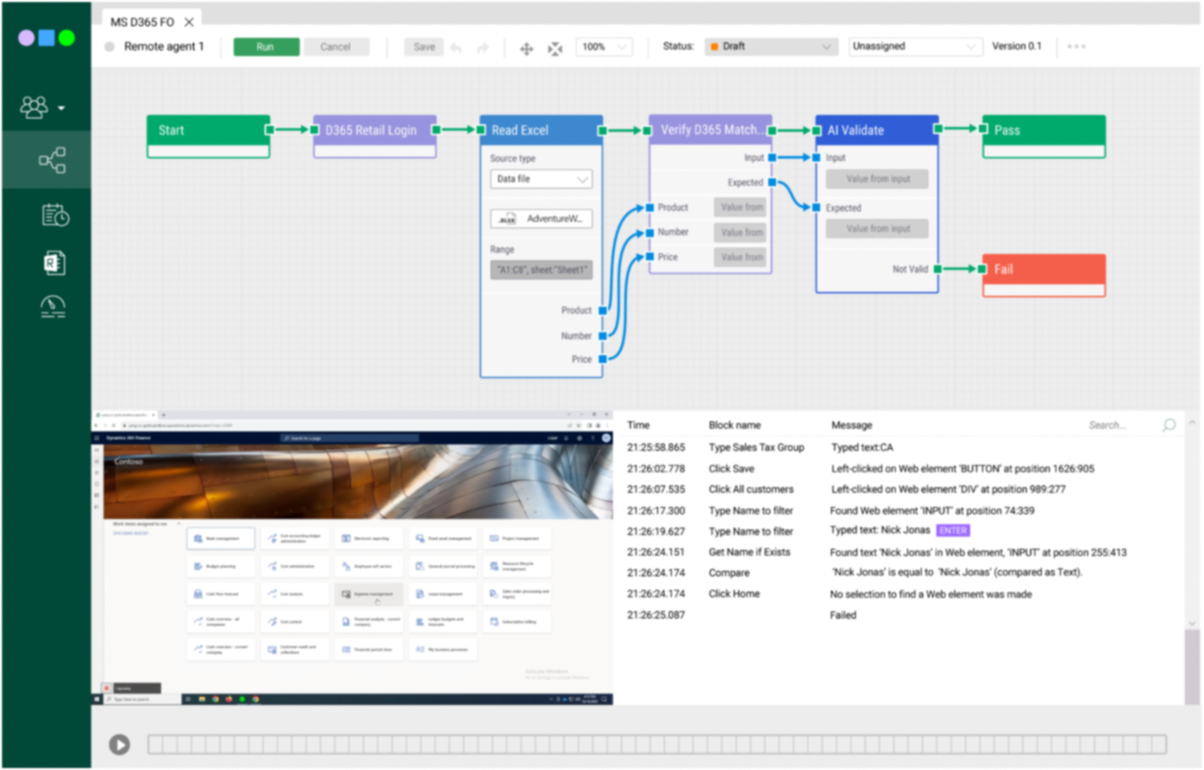Click the fit-to-screen icon in toolbar
Screen dimensions: 1204x770
[x=555, y=46]
